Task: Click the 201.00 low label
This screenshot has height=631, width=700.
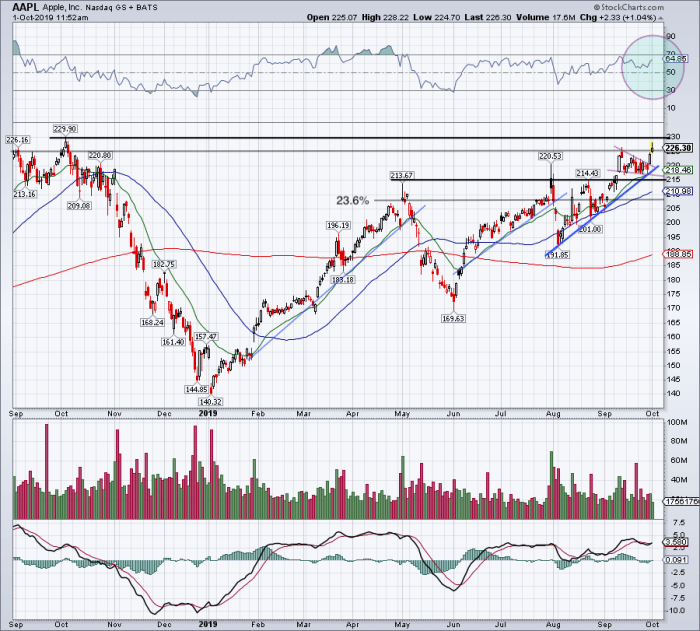Action: point(591,229)
